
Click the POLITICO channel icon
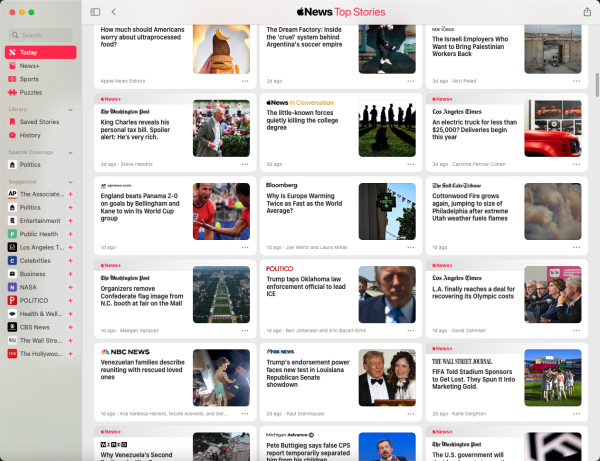click(12, 301)
